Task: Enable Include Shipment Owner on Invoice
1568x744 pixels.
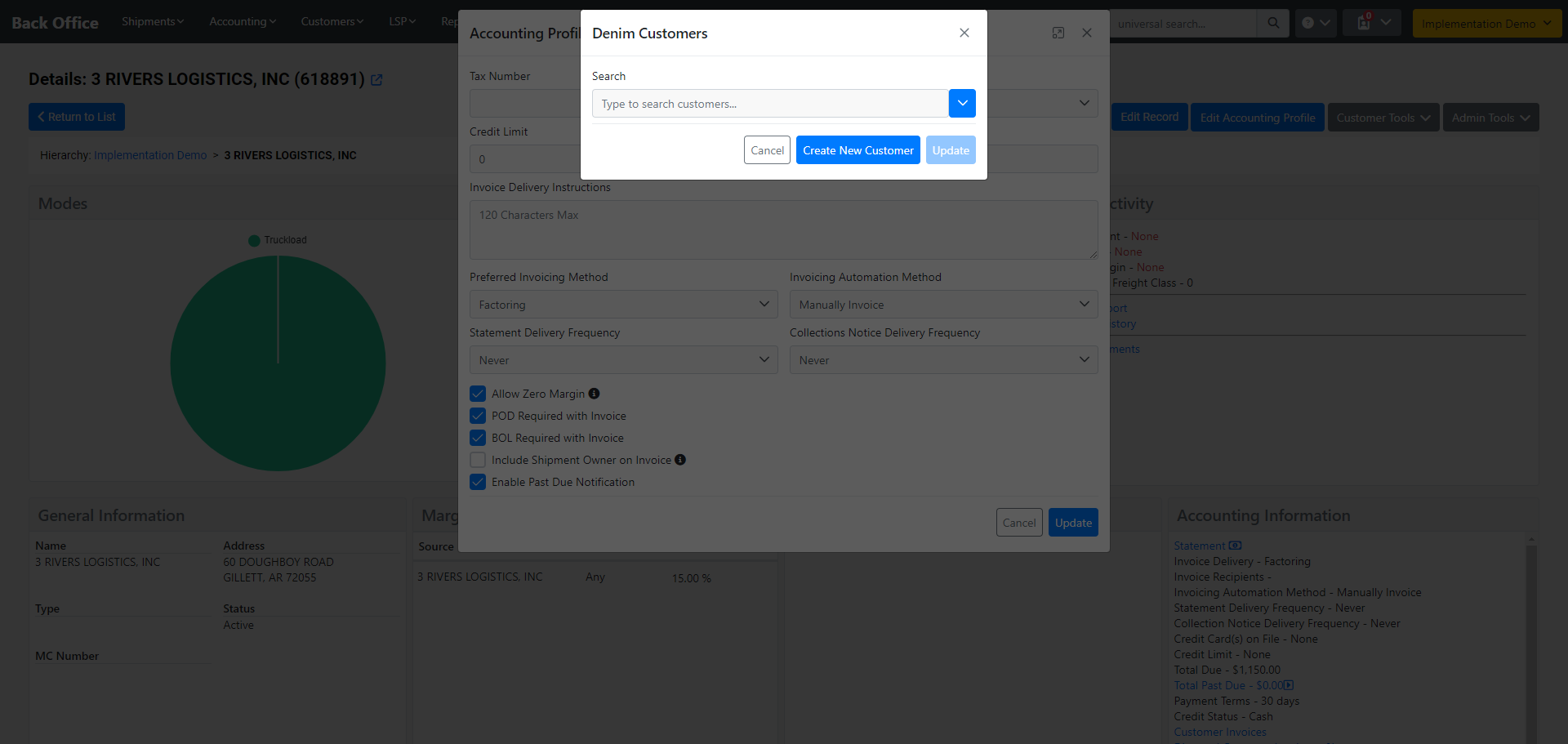Action: [x=478, y=460]
